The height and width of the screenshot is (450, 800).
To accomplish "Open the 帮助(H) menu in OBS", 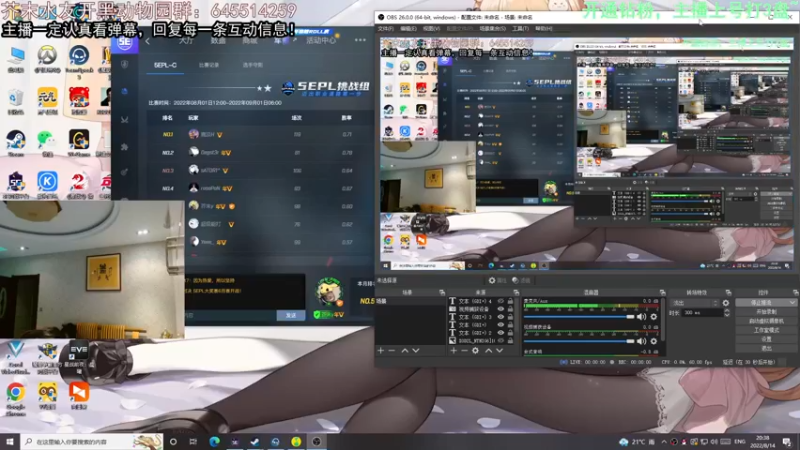I will (x=544, y=29).
